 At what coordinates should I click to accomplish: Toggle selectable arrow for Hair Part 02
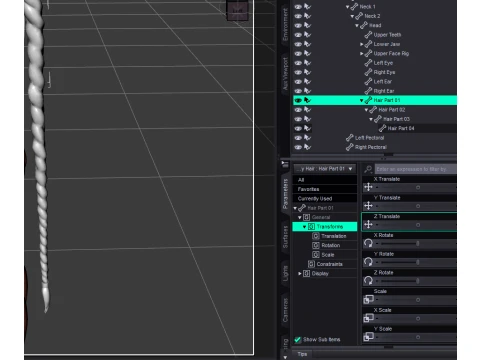click(307, 110)
